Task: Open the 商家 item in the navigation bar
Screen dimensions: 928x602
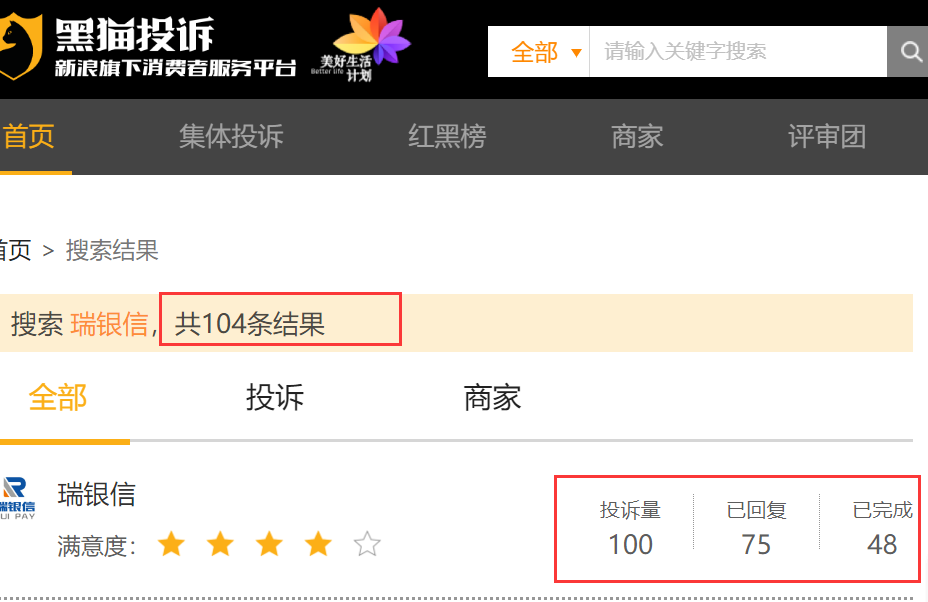Action: pyautogui.click(x=637, y=136)
